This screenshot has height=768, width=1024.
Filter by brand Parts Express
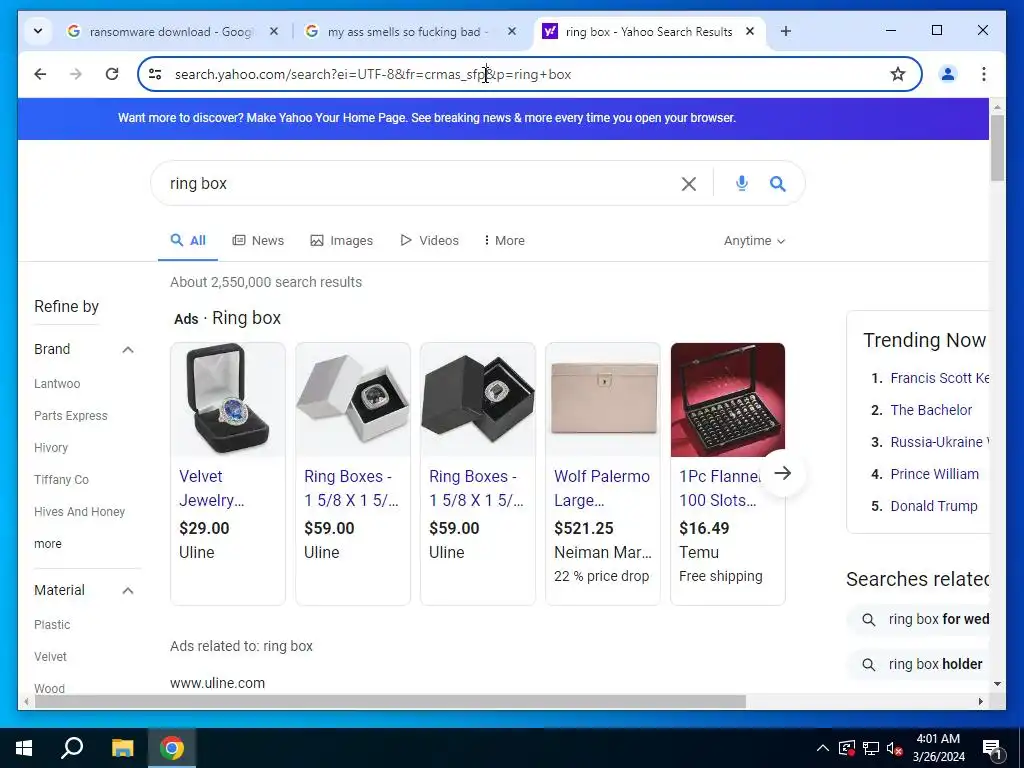71,416
